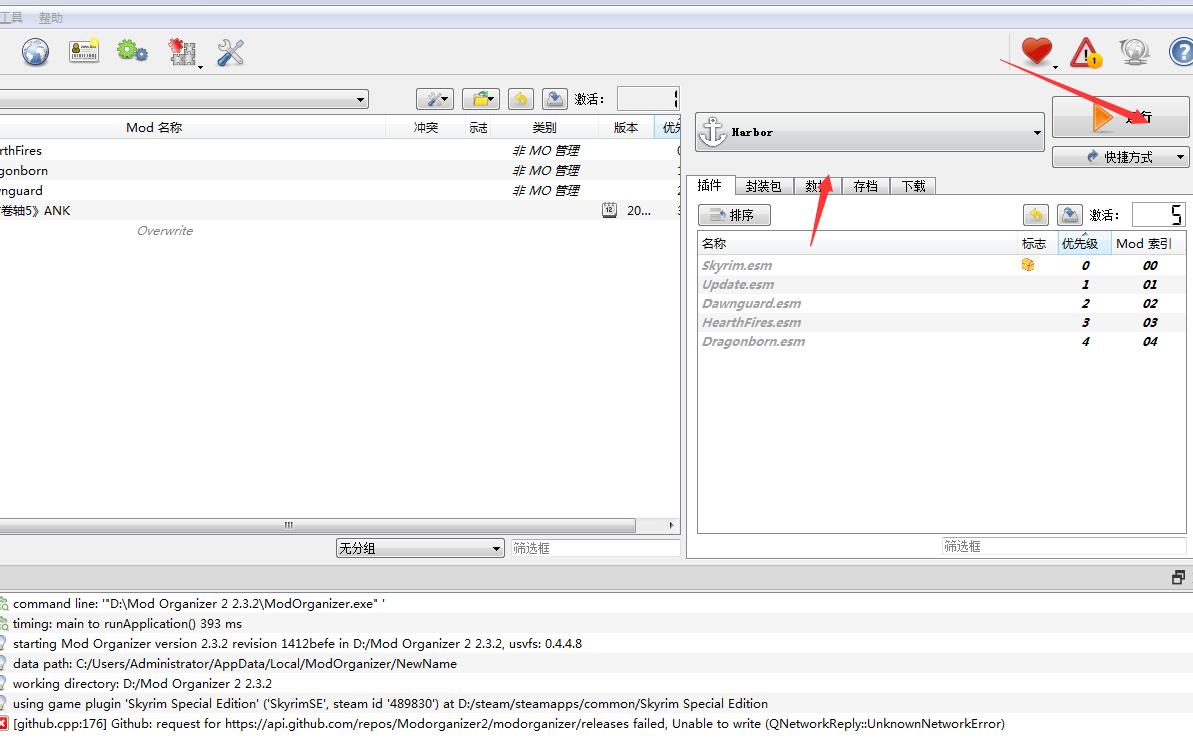Sort plugins by Mod 索引 header
The height and width of the screenshot is (752, 1193).
point(1147,244)
